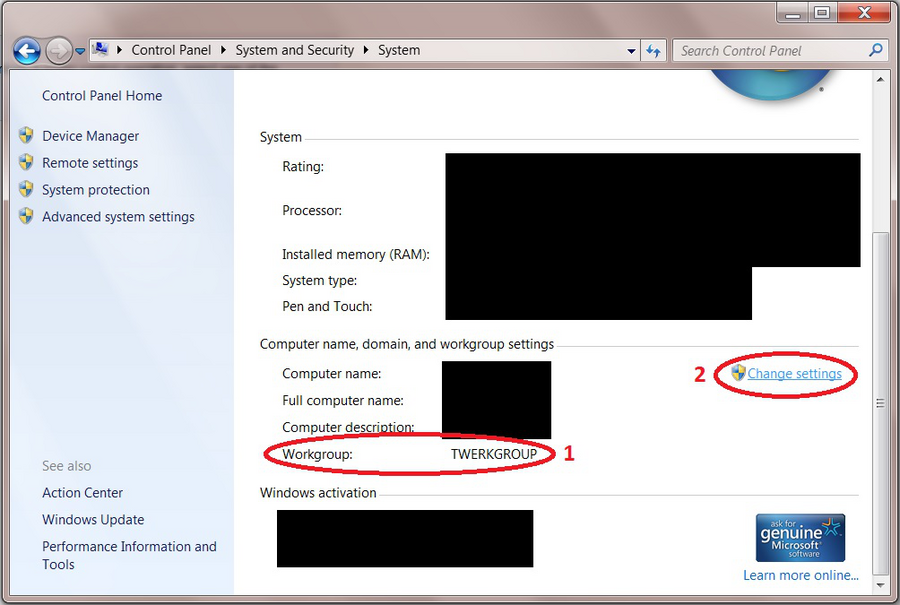This screenshot has width=900, height=605.
Task: Click the shield icon beside Remote settings
Action: (x=27, y=163)
